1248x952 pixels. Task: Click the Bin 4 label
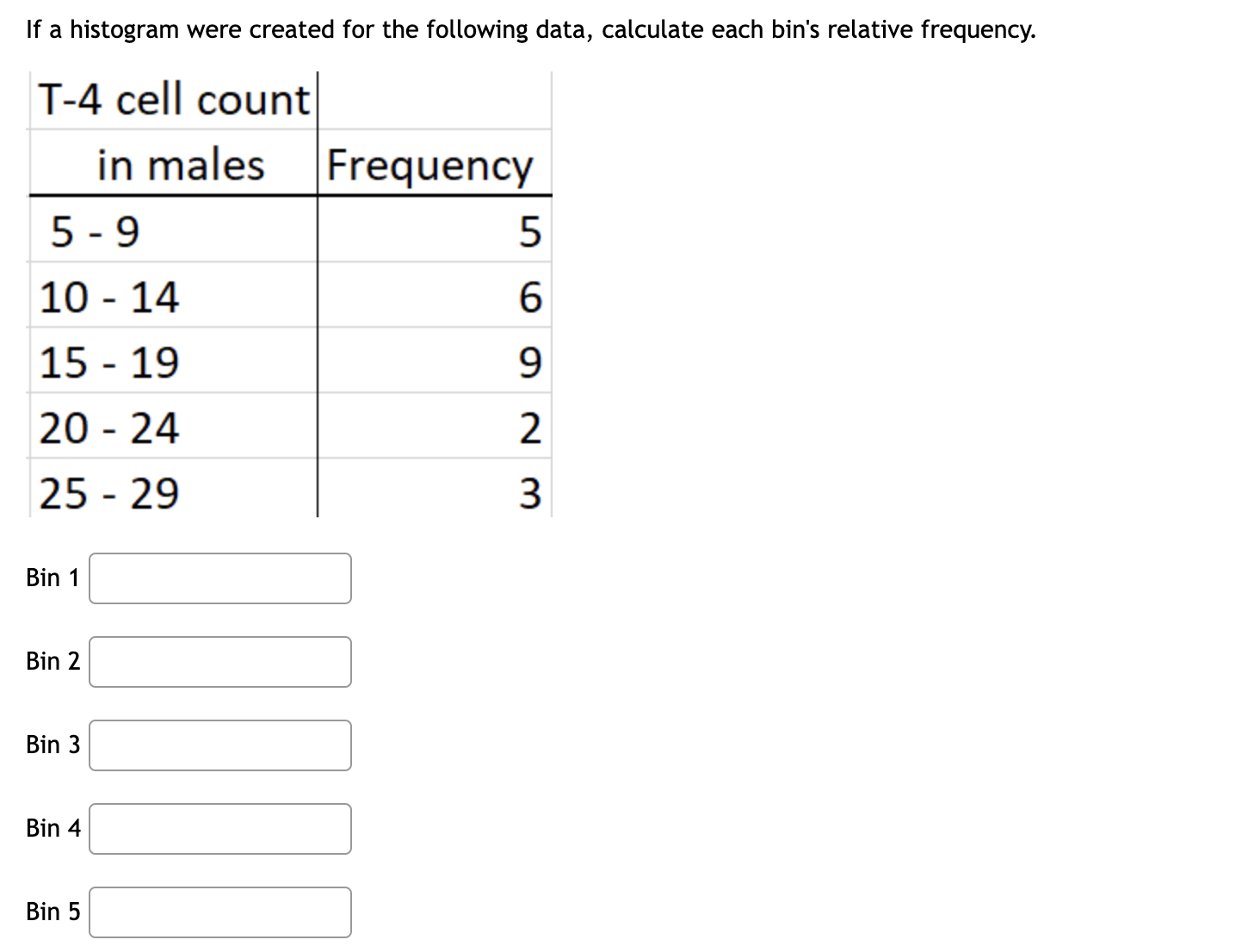[x=52, y=828]
